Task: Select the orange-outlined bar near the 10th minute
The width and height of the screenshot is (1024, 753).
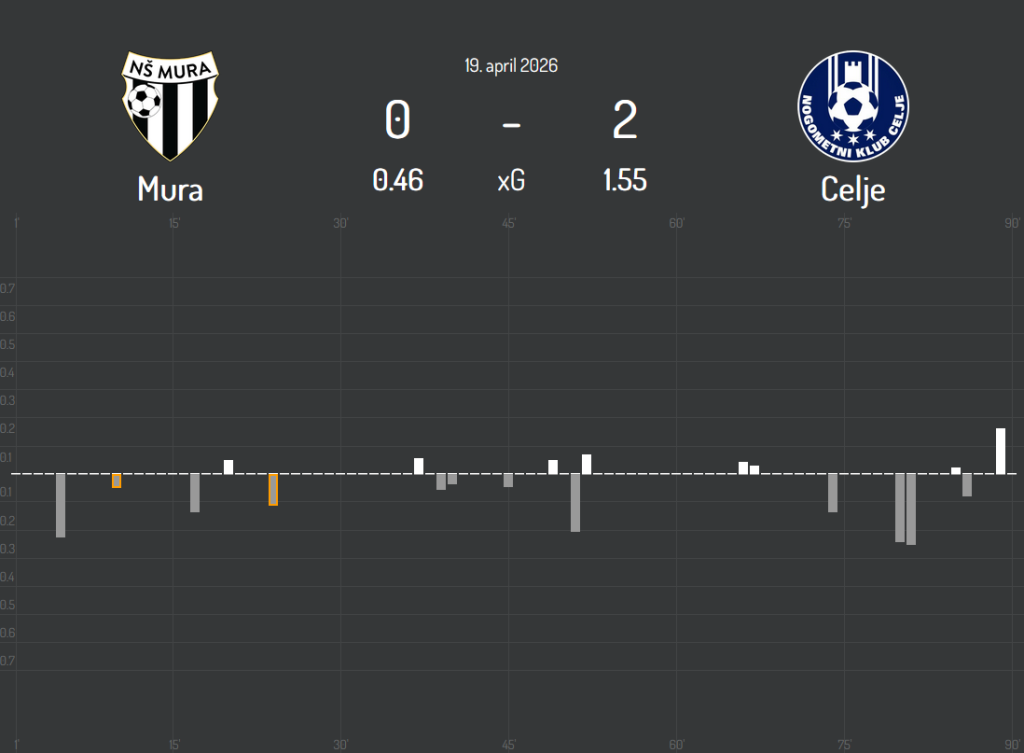Action: pyautogui.click(x=116, y=480)
